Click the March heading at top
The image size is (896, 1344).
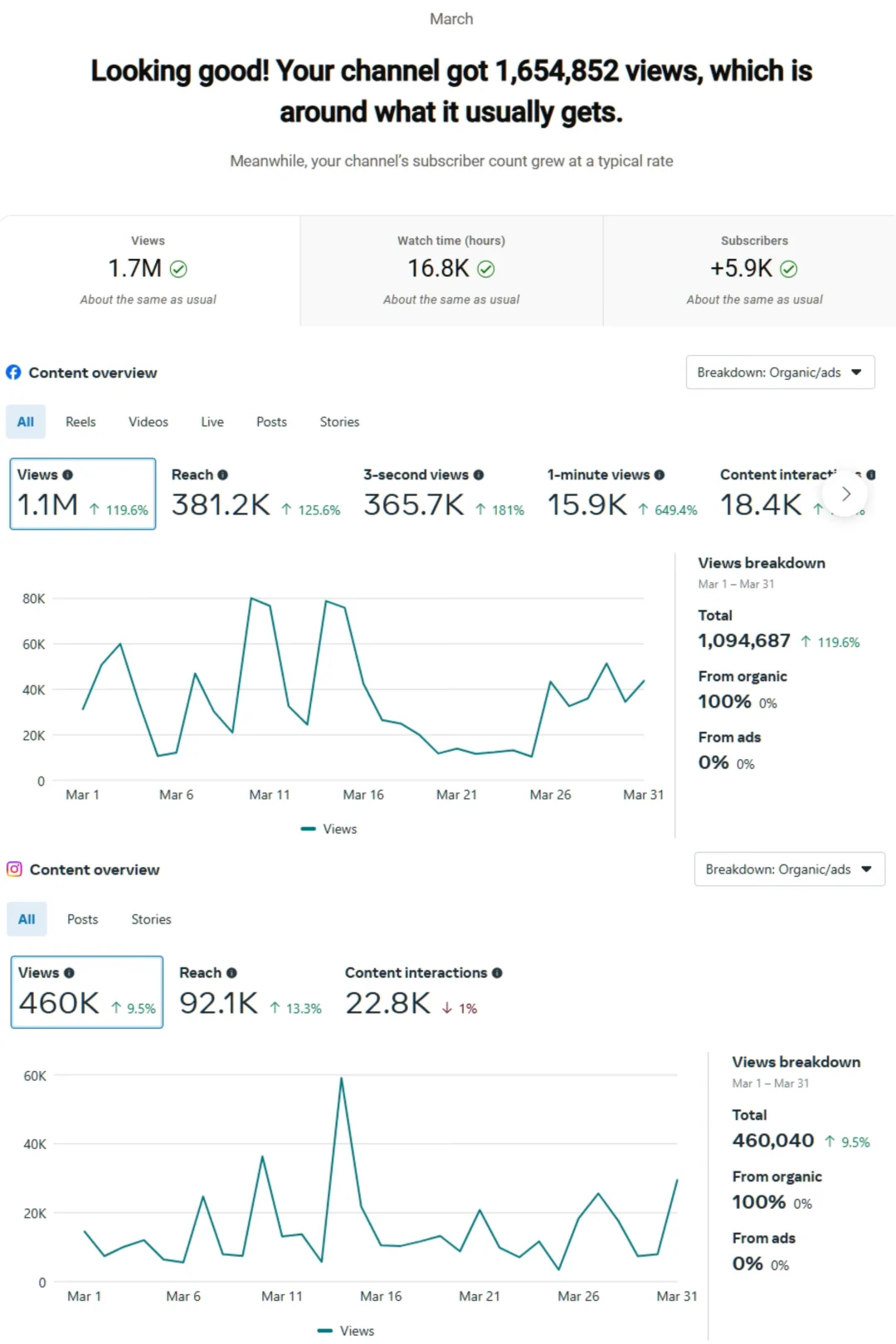click(451, 18)
